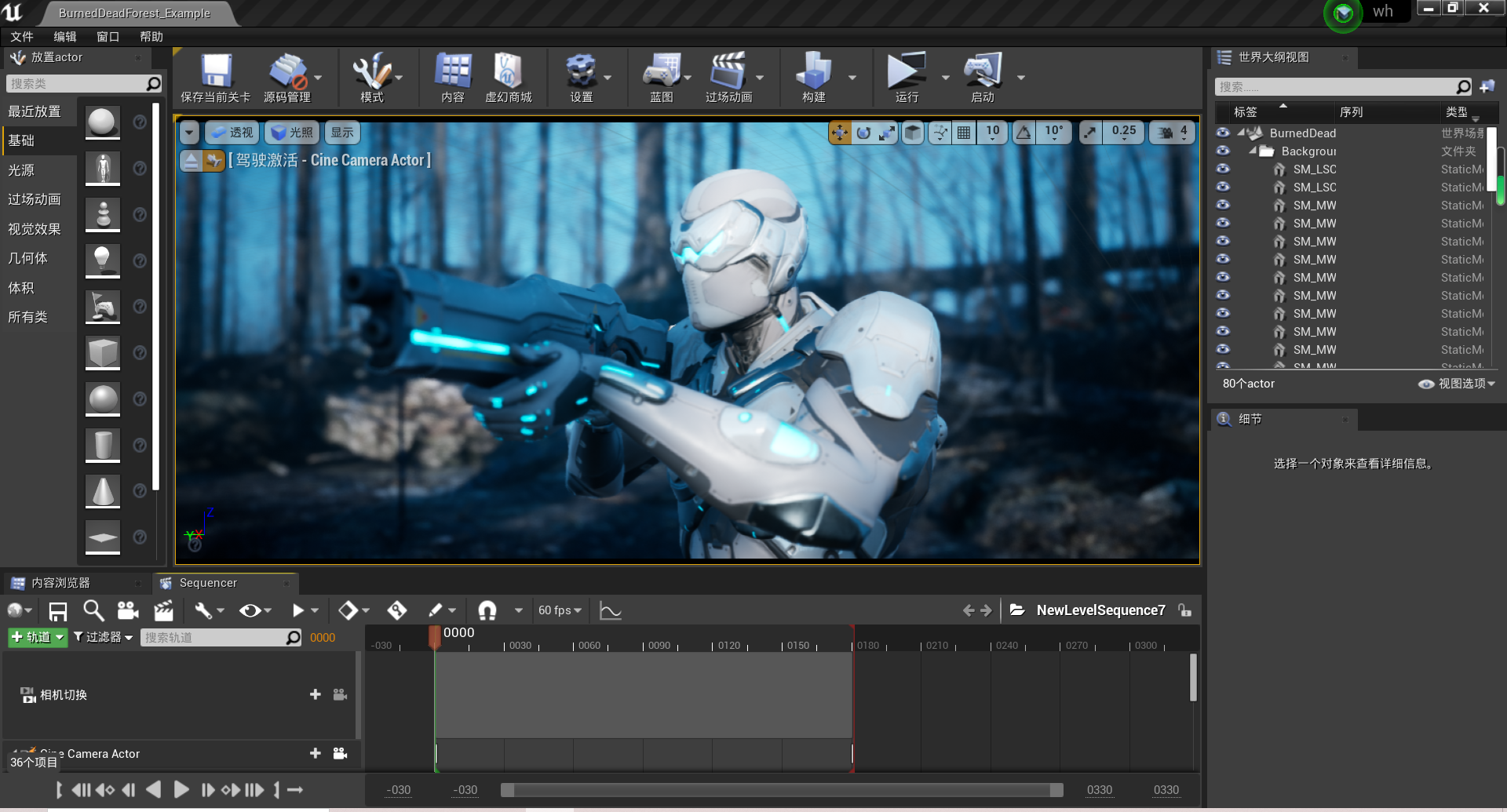Screen dimensions: 1507x812
Task: Open the Sequencer snapping options dropdown
Action: pos(518,610)
